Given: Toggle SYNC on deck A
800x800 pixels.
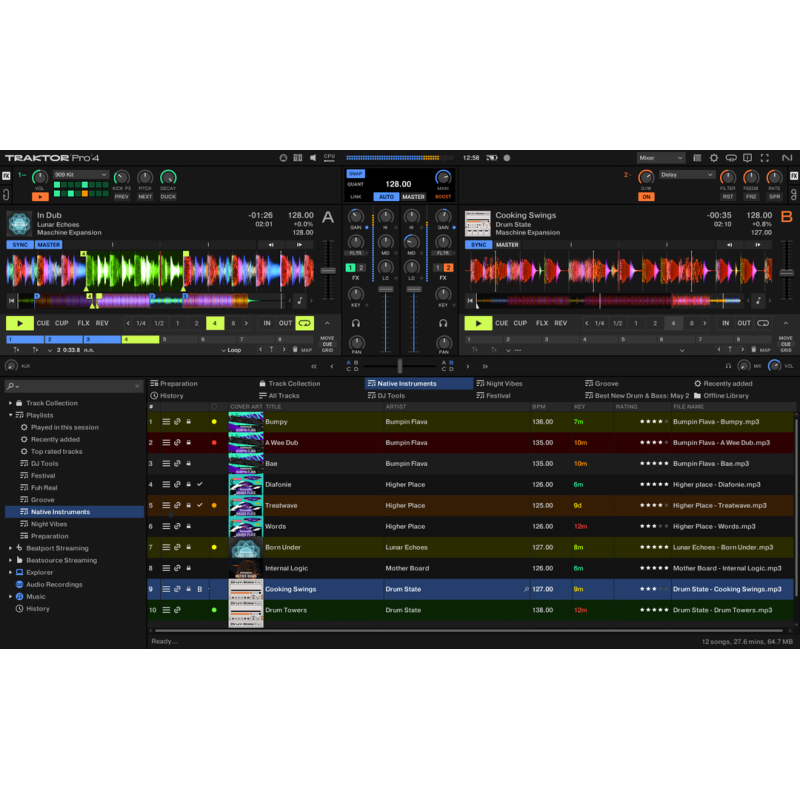Looking at the screenshot, I should tap(20, 245).
